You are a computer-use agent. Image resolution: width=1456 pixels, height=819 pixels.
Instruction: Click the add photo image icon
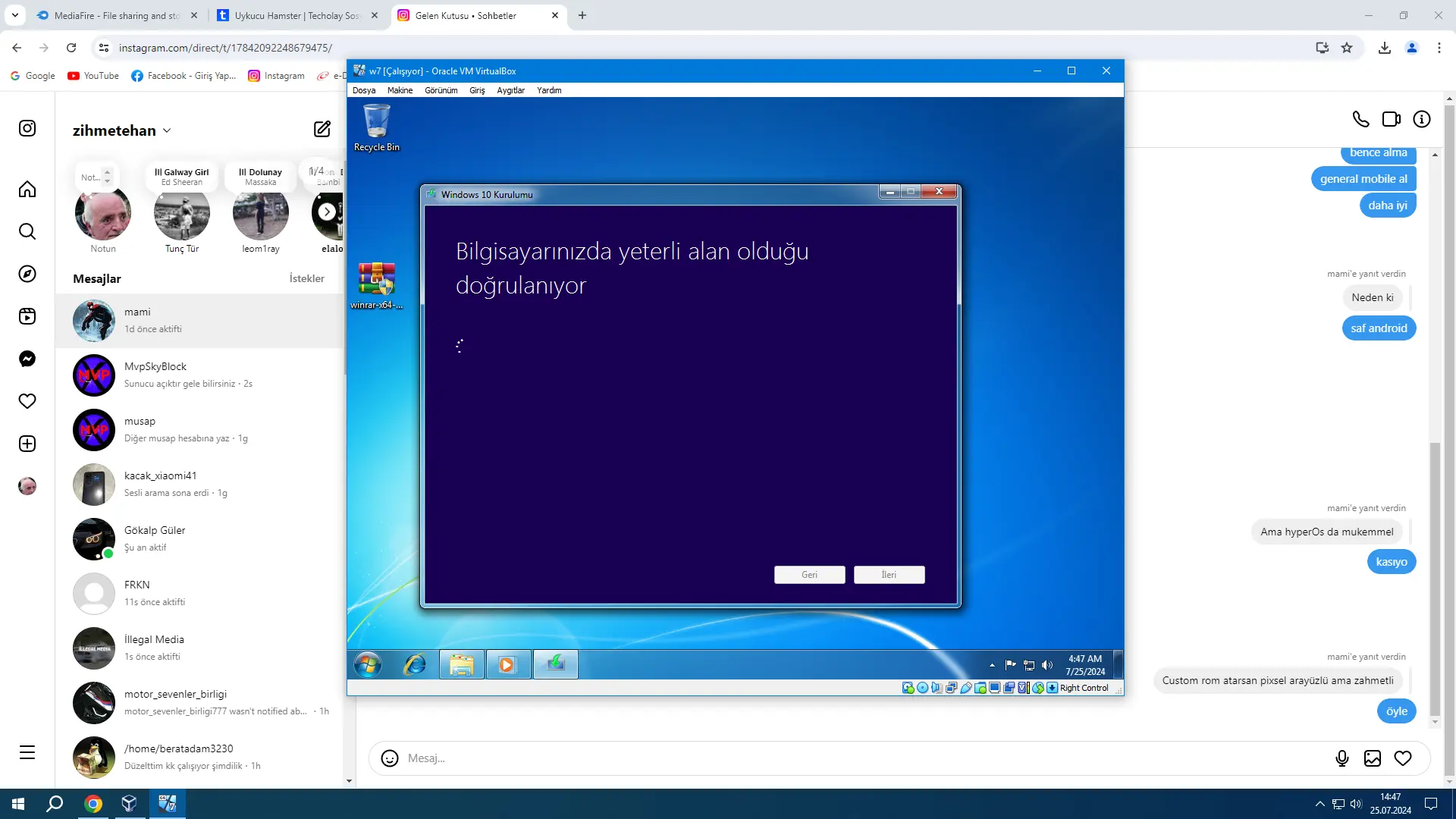1373,758
